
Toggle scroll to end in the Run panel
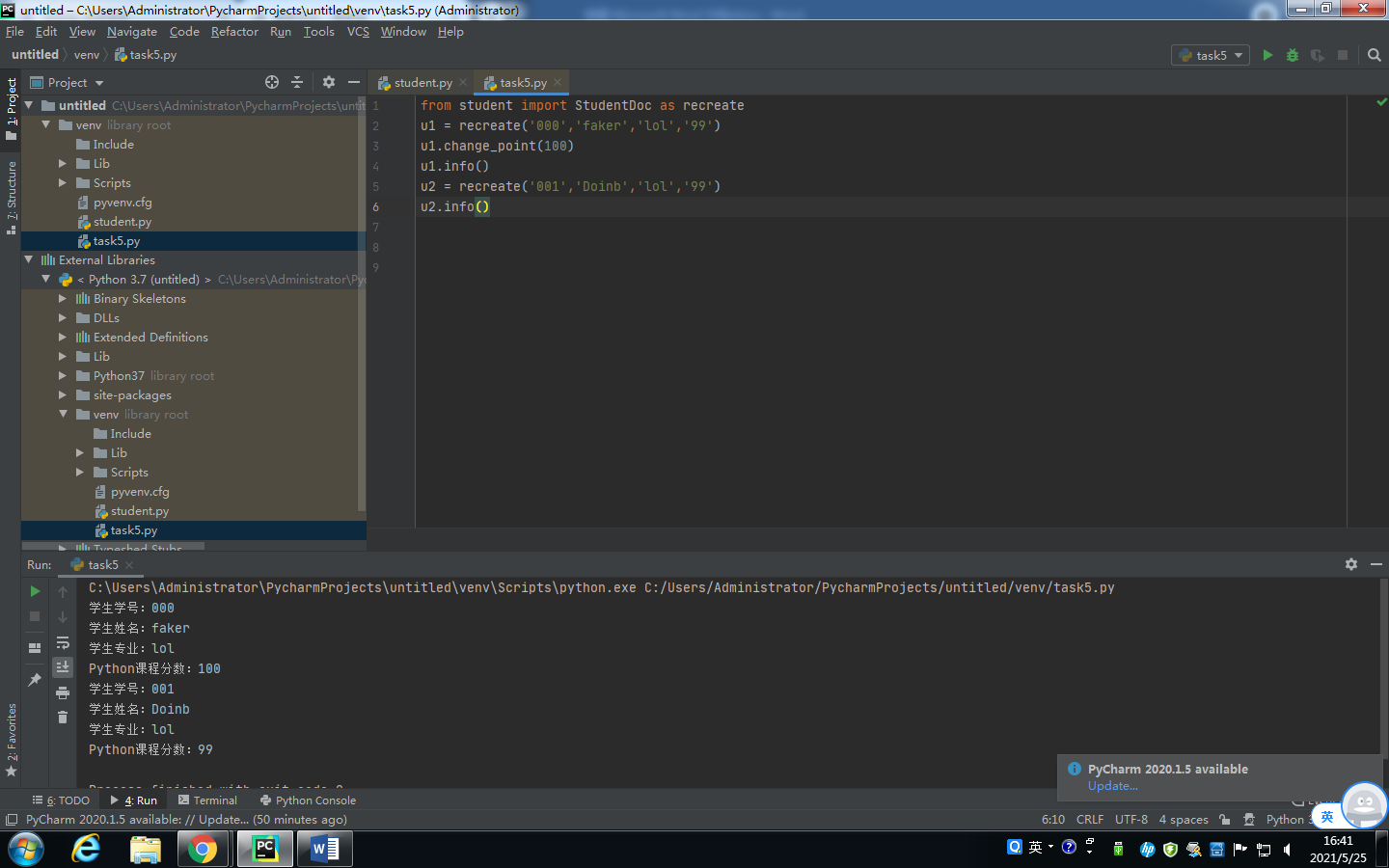click(x=63, y=667)
